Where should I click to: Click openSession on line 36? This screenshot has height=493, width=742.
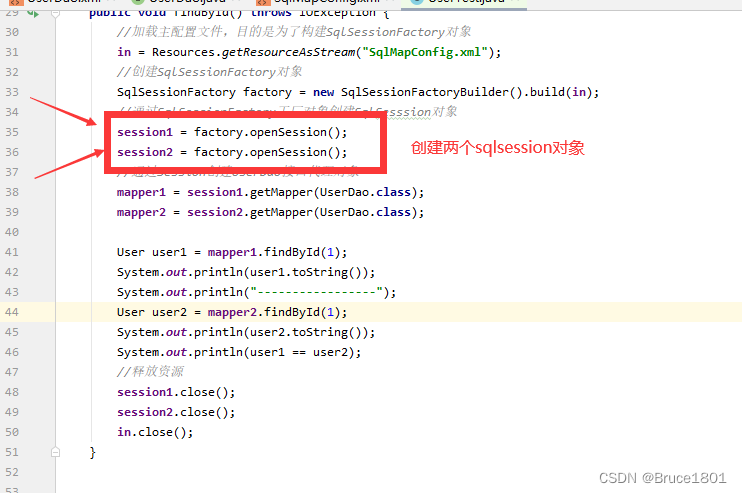point(288,152)
